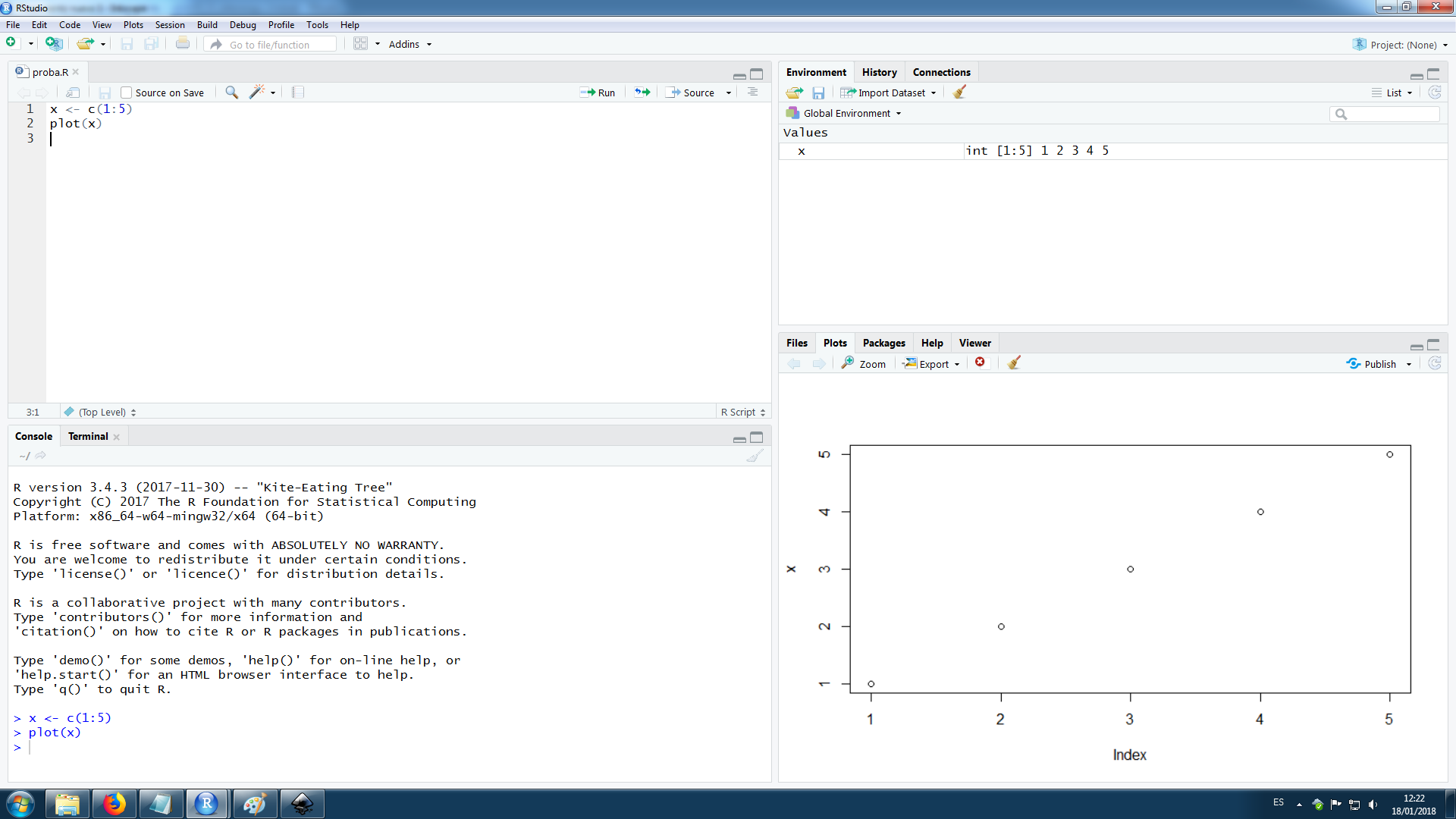Click the taskbar volume icon
The height and width of the screenshot is (819, 1456).
click(x=1373, y=804)
